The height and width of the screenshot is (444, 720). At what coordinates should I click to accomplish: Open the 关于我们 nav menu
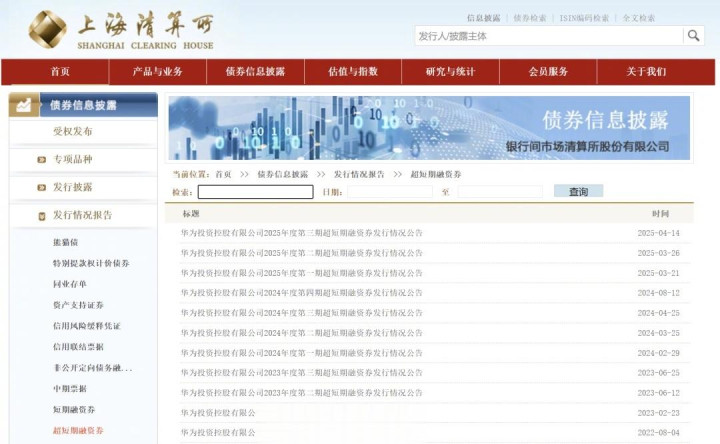[x=646, y=72]
